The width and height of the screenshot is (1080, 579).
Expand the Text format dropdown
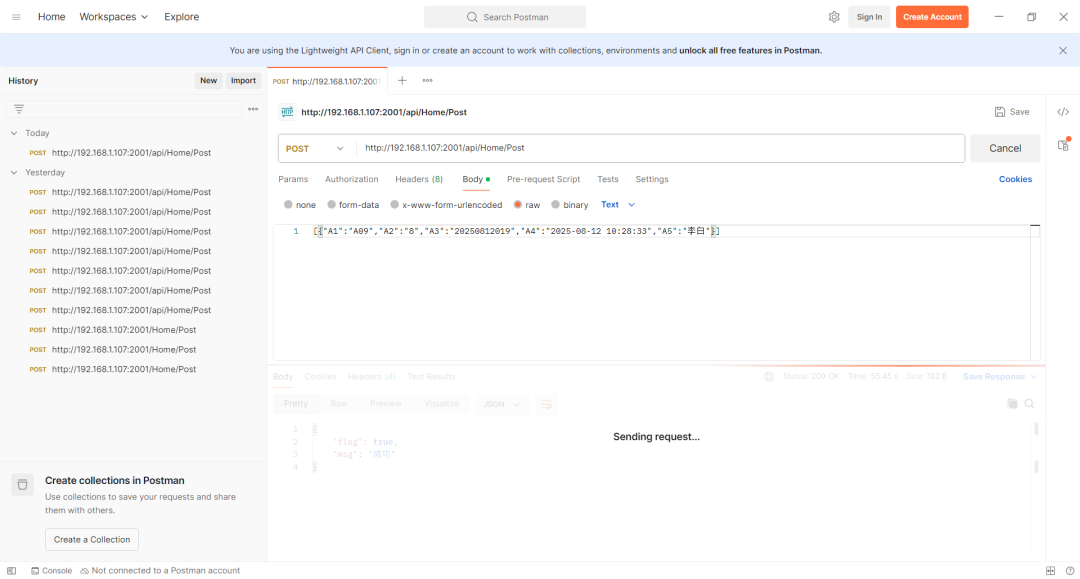click(617, 205)
